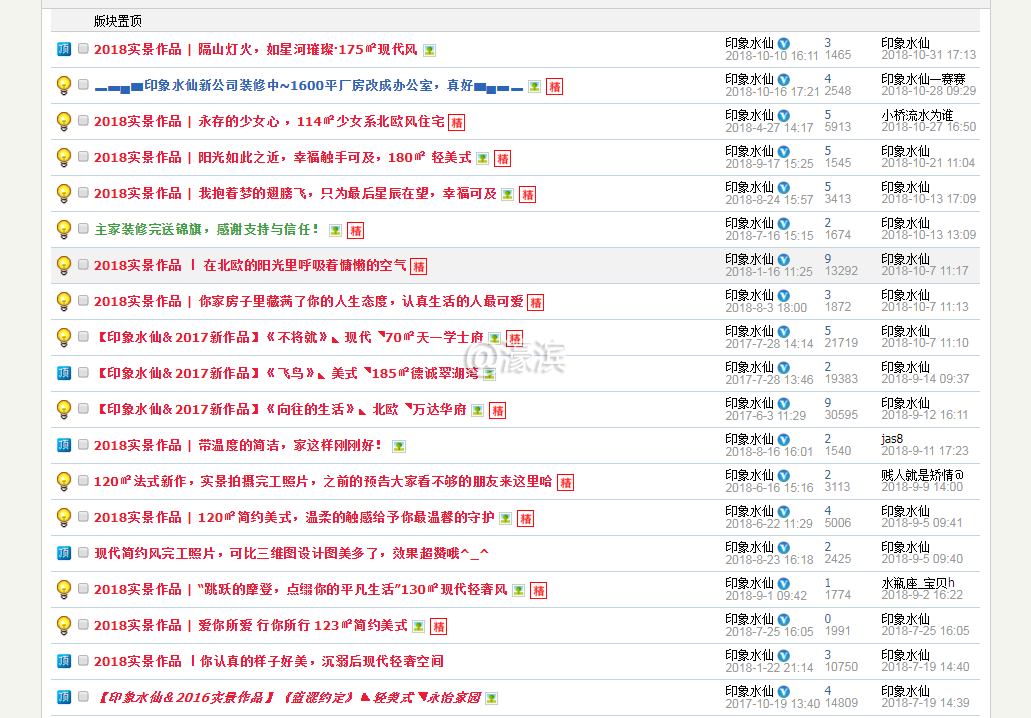Click the blue V verified badge next to 印象水仙
The image size is (1031, 718).
click(781, 42)
